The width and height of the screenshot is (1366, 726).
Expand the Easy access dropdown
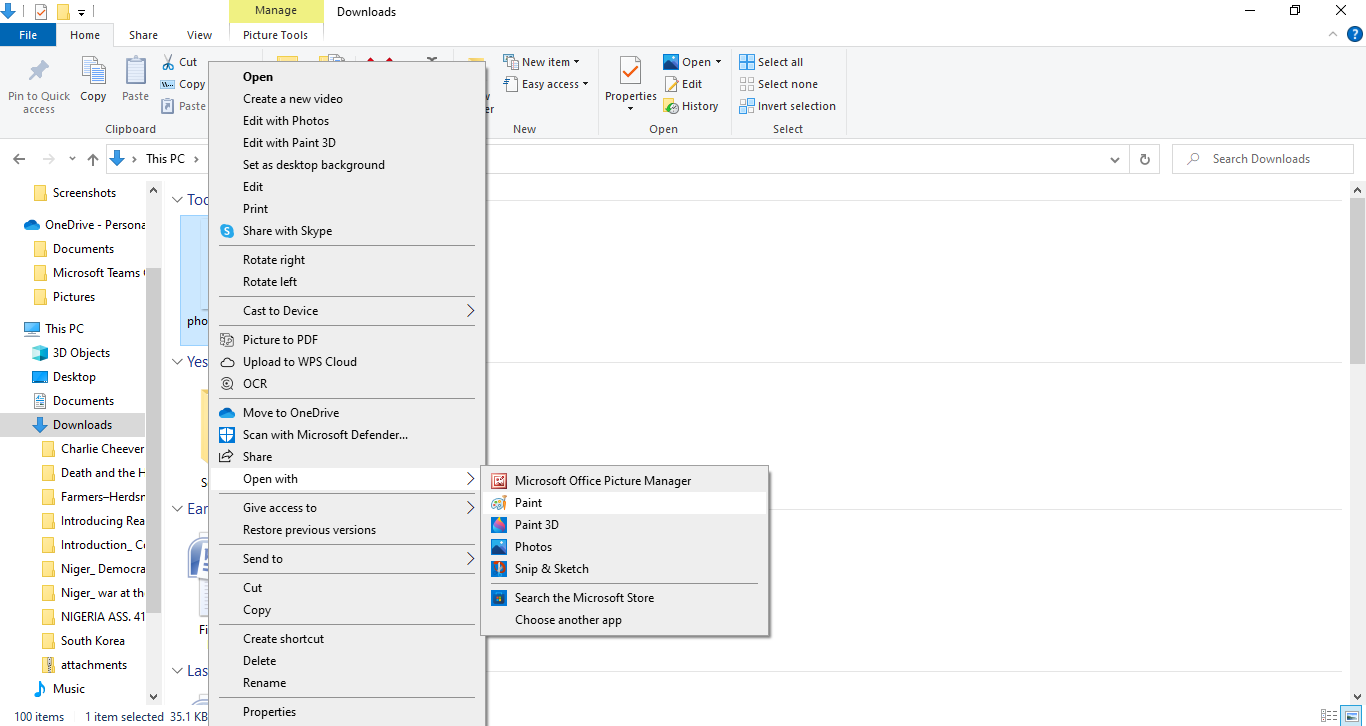pos(546,84)
